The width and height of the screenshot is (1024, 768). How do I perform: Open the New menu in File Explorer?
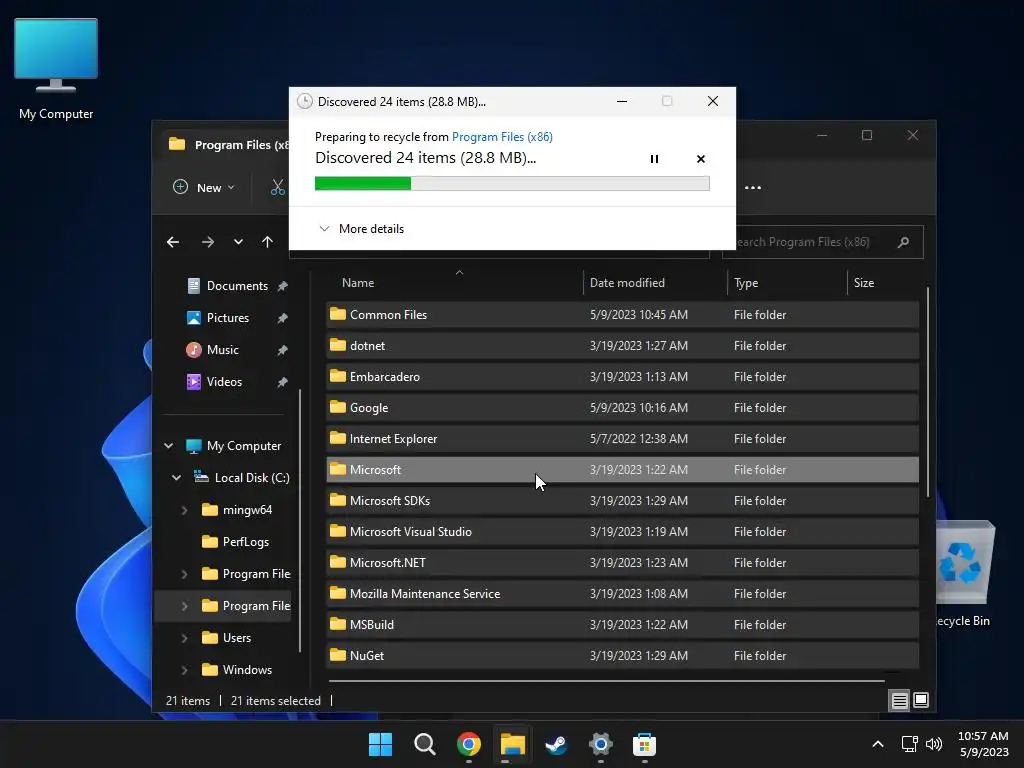tap(204, 187)
